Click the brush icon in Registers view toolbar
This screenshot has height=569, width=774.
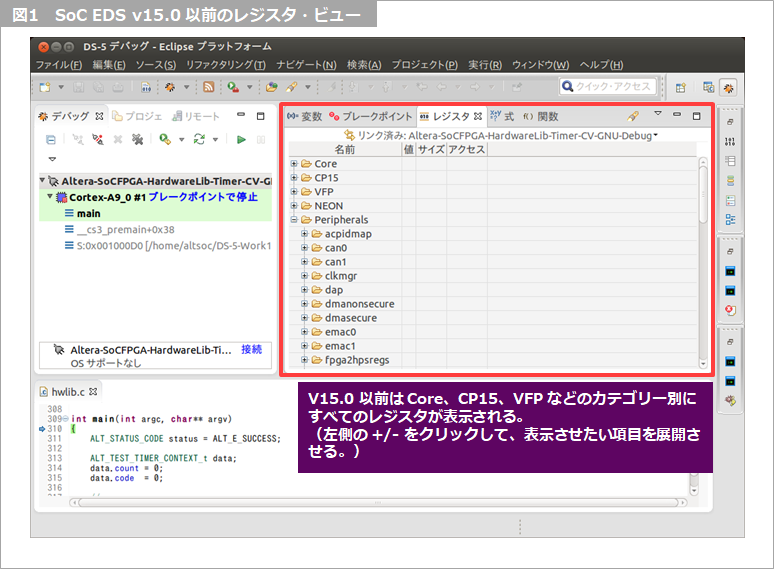pyautogui.click(x=633, y=116)
